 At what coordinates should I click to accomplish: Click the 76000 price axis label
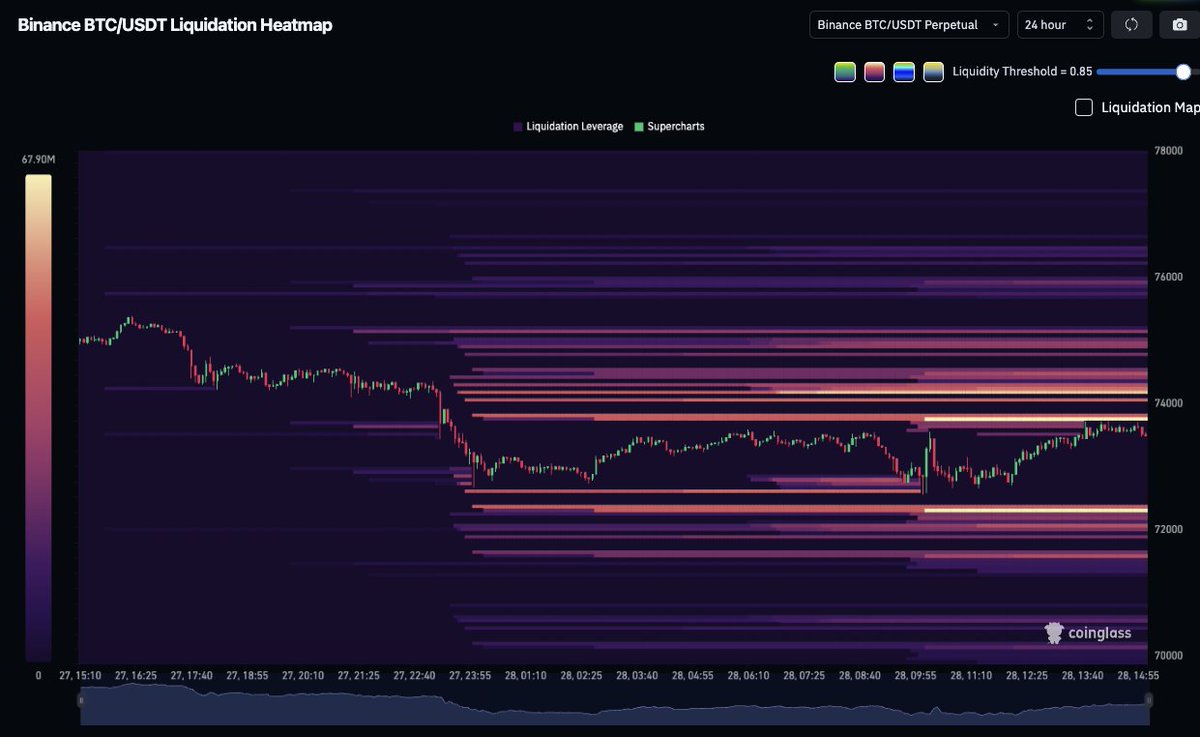point(1169,277)
